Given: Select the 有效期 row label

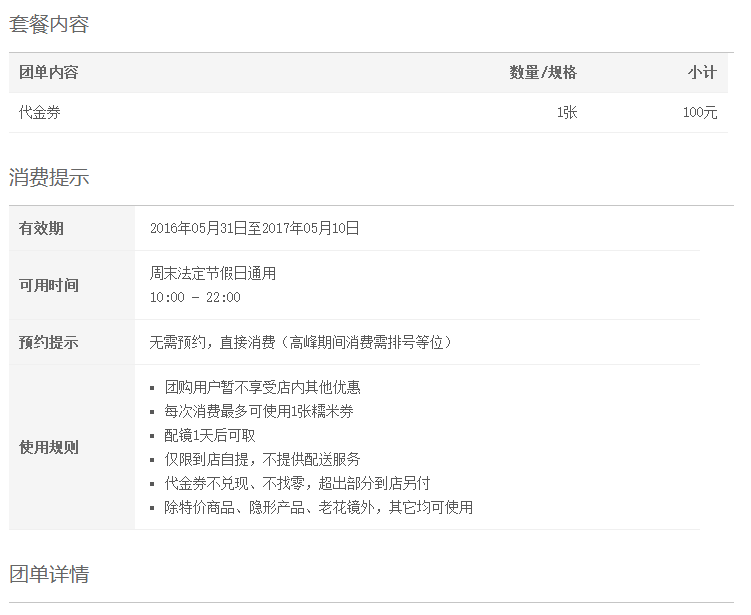Looking at the screenshot, I should click(x=41, y=228).
